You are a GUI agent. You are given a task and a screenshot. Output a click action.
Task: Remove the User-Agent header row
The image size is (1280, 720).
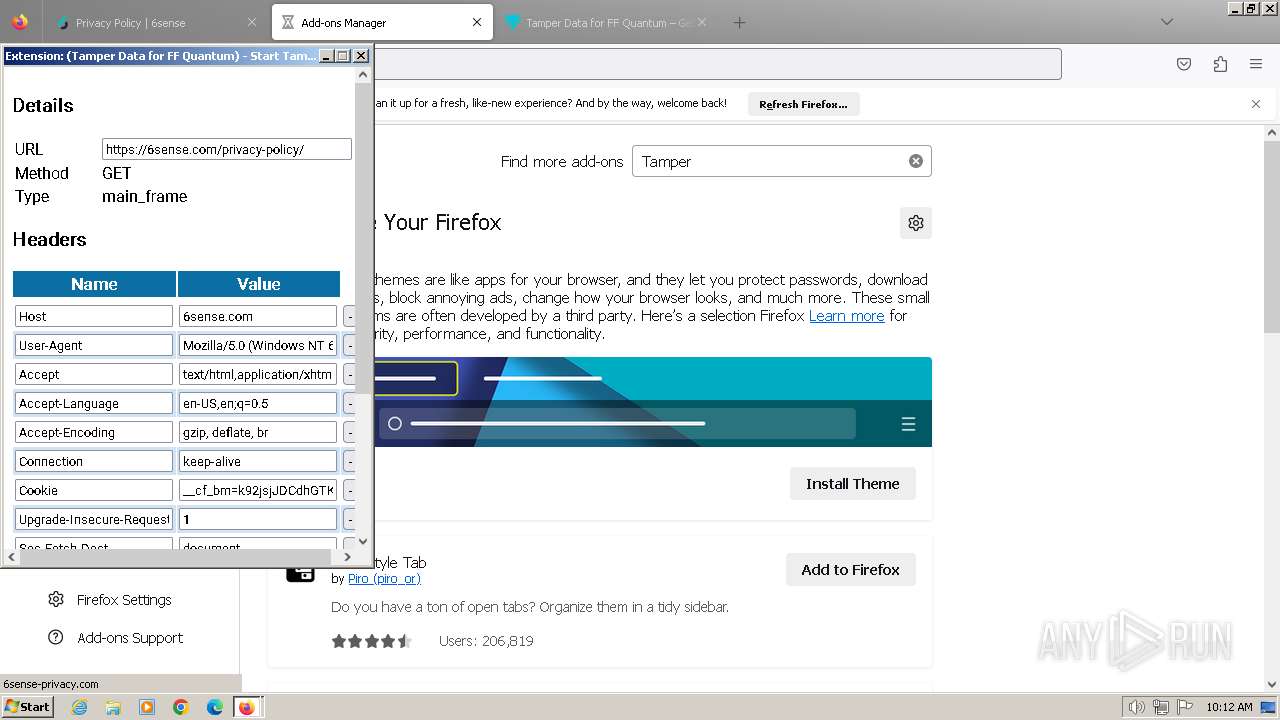coord(349,345)
